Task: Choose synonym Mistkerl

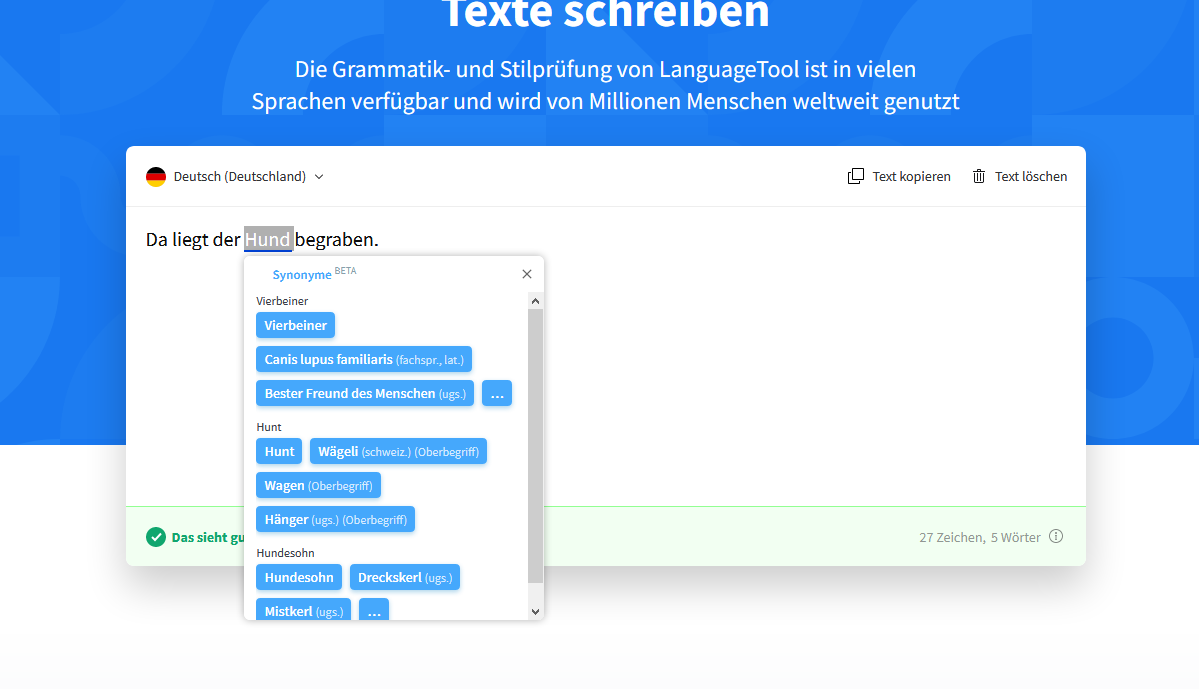Action: 304,609
